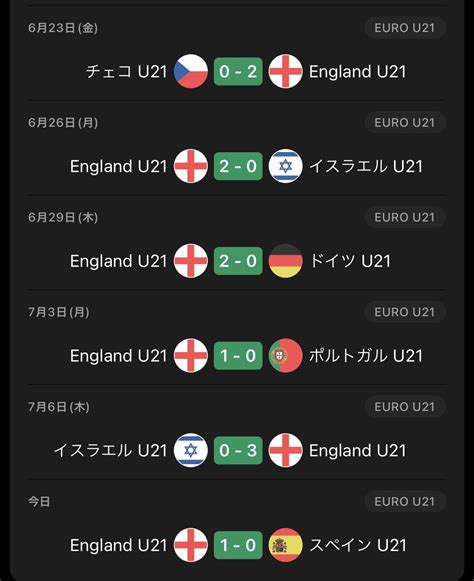Open the チェコ U21 team name
The height and width of the screenshot is (581, 474).
pyautogui.click(x=126, y=72)
